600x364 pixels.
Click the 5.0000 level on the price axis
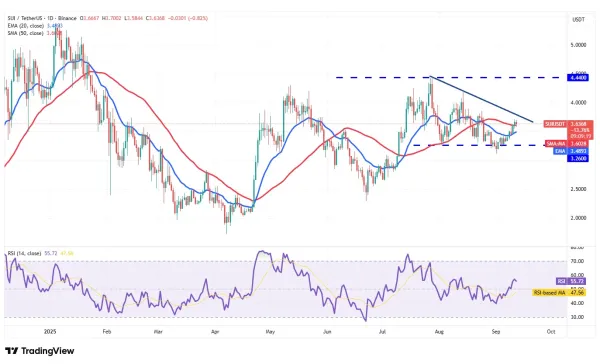tap(578, 45)
